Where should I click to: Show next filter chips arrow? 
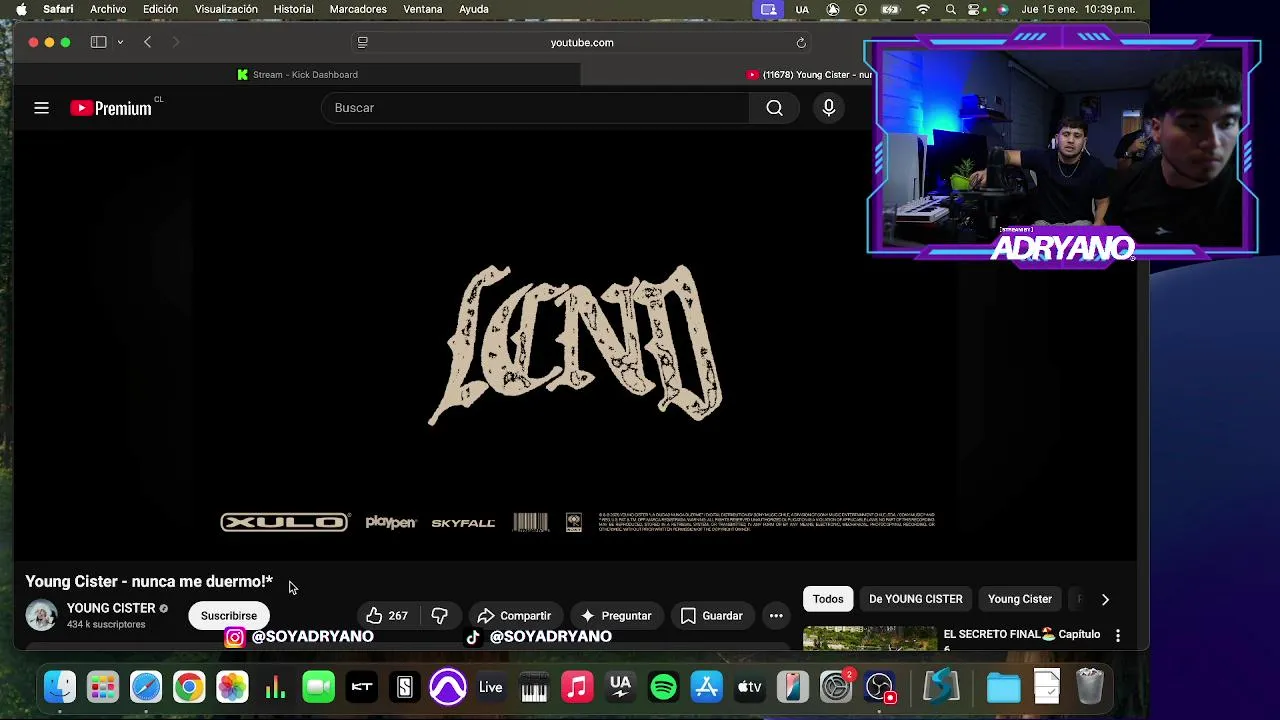tap(1105, 599)
